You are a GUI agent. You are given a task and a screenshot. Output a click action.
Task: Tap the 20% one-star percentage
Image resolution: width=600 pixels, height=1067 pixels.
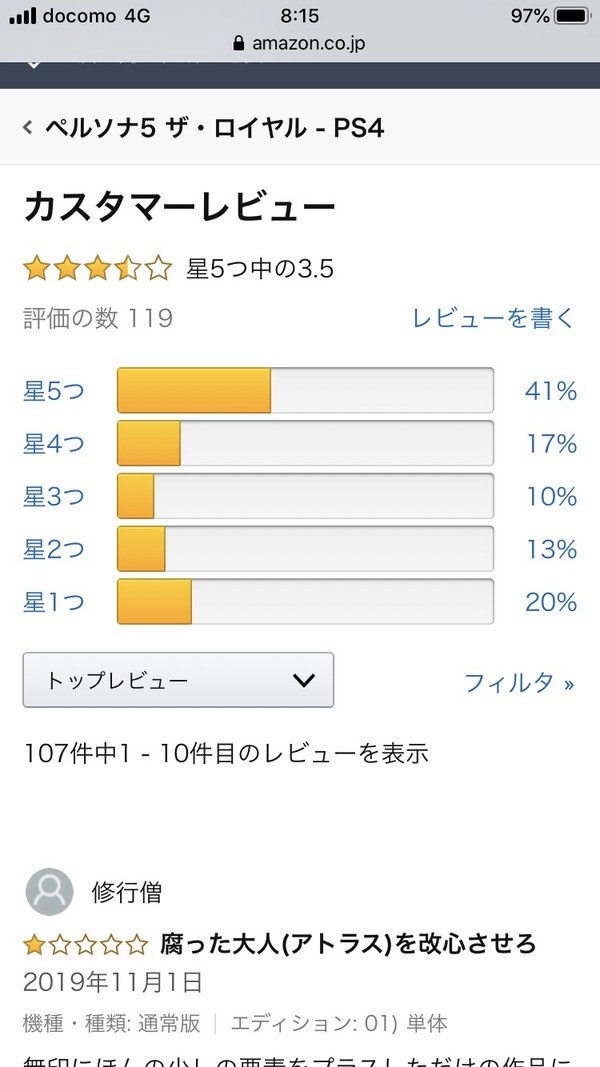551,603
